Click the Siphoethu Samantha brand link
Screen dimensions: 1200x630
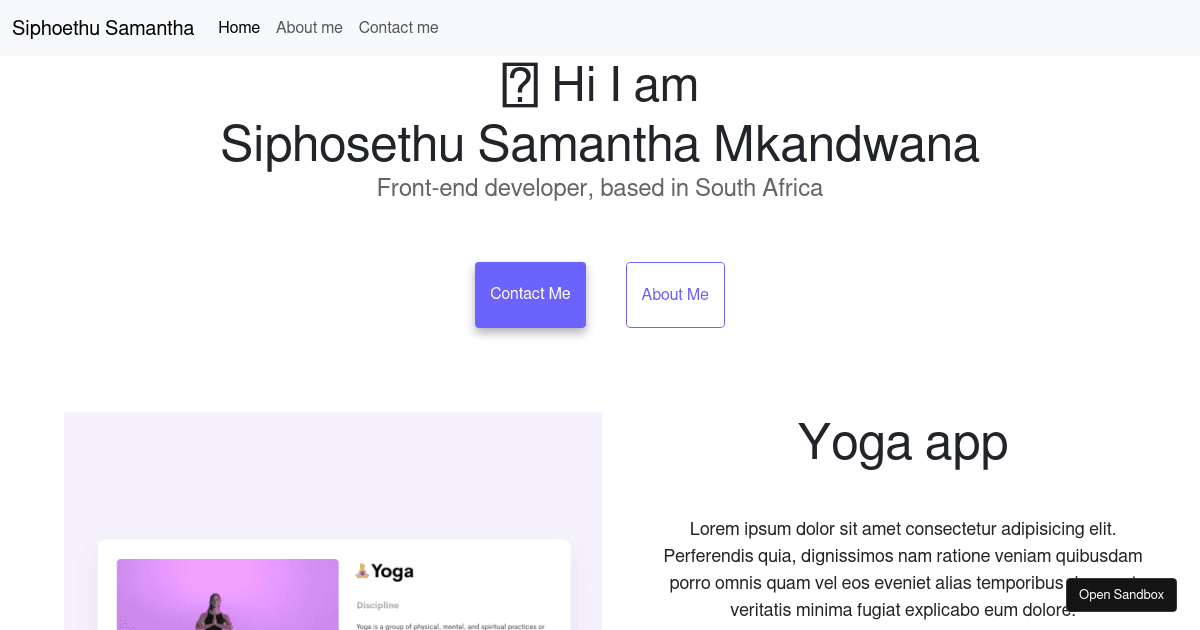click(103, 28)
